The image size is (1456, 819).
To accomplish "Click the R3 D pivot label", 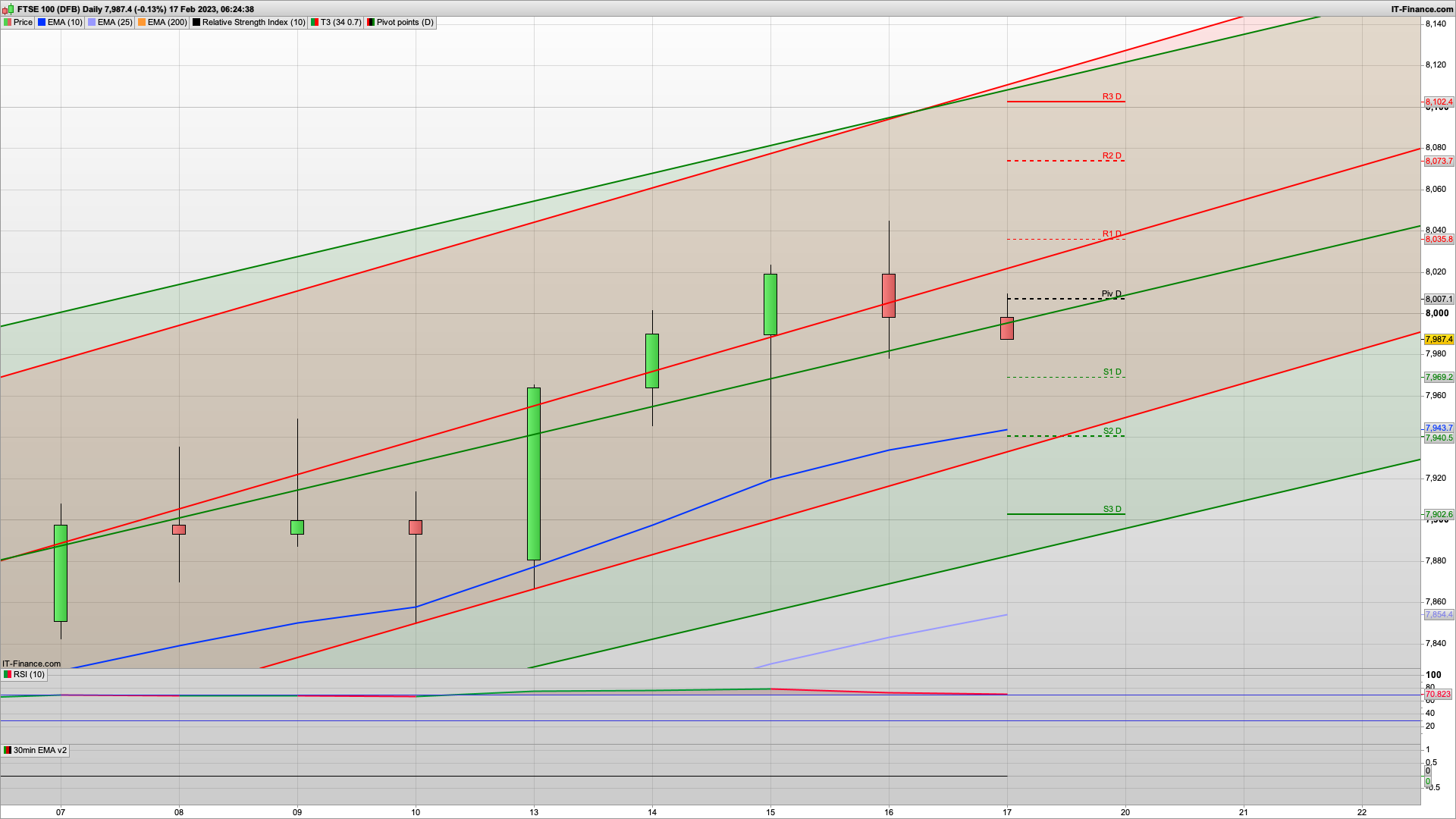I will 1111,97.
